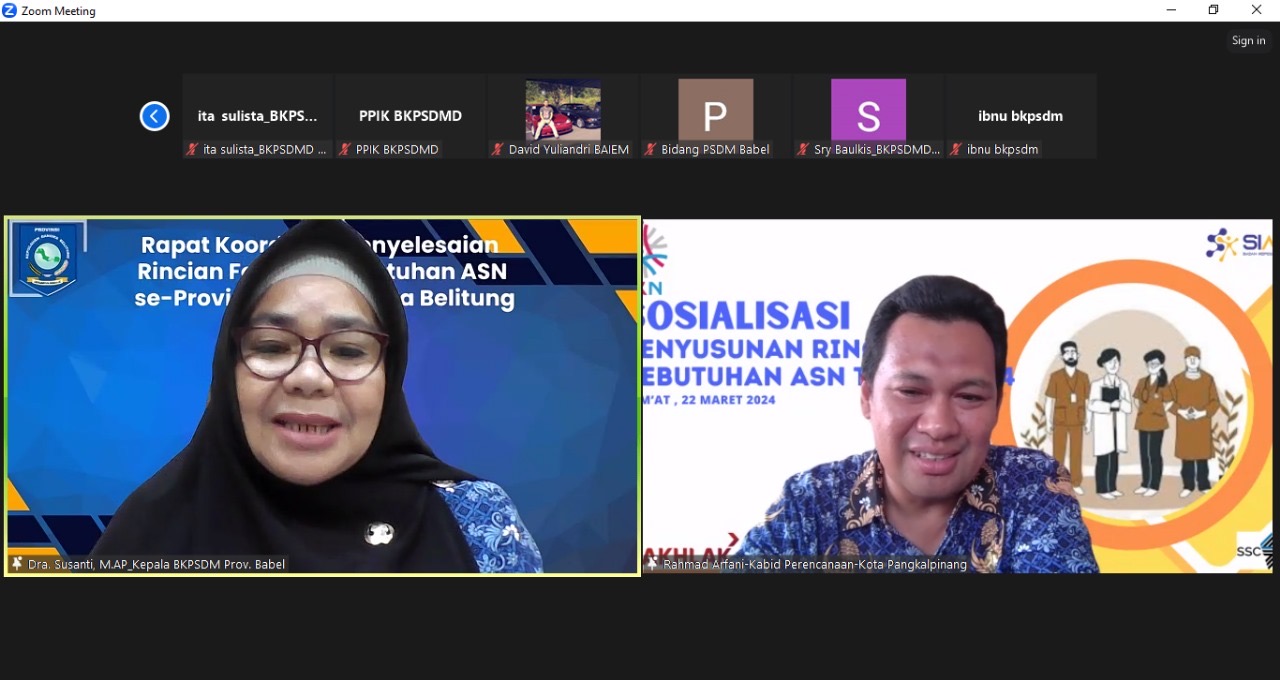Select David Yuliandri's photo thumbnail
The width and height of the screenshot is (1280, 680).
point(563,110)
